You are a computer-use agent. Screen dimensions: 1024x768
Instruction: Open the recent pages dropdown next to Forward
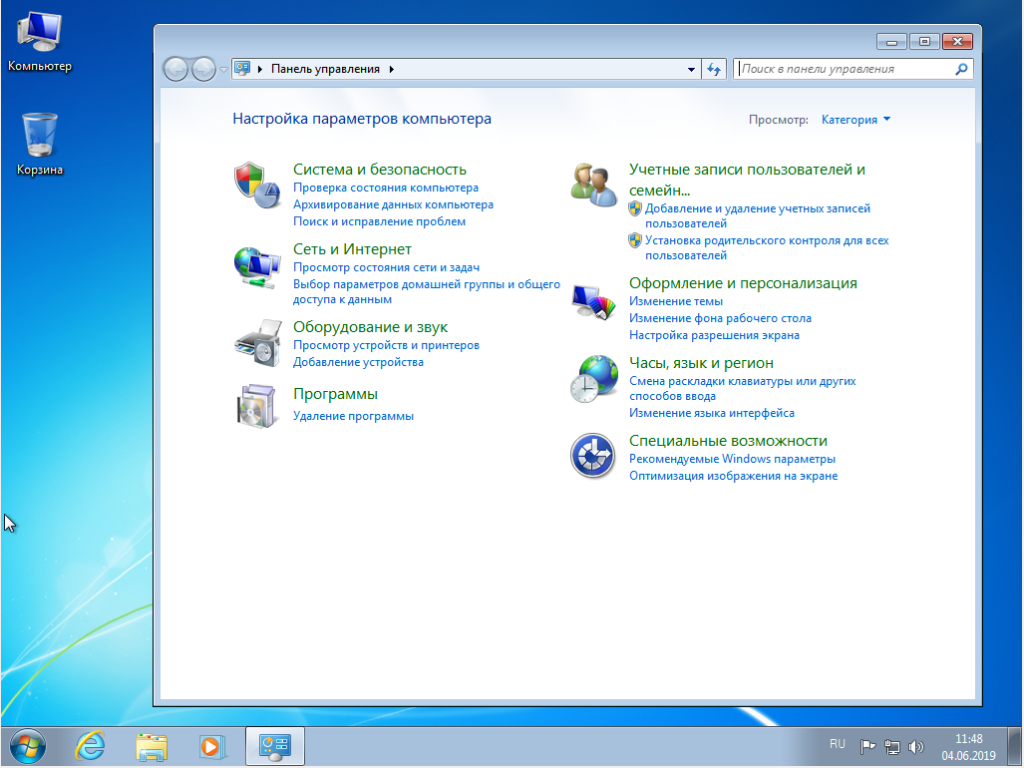pyautogui.click(x=223, y=69)
